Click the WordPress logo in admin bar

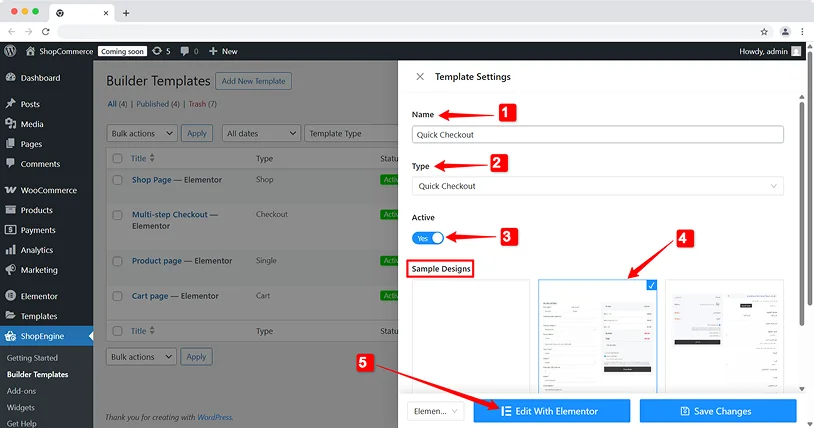(x=10, y=51)
